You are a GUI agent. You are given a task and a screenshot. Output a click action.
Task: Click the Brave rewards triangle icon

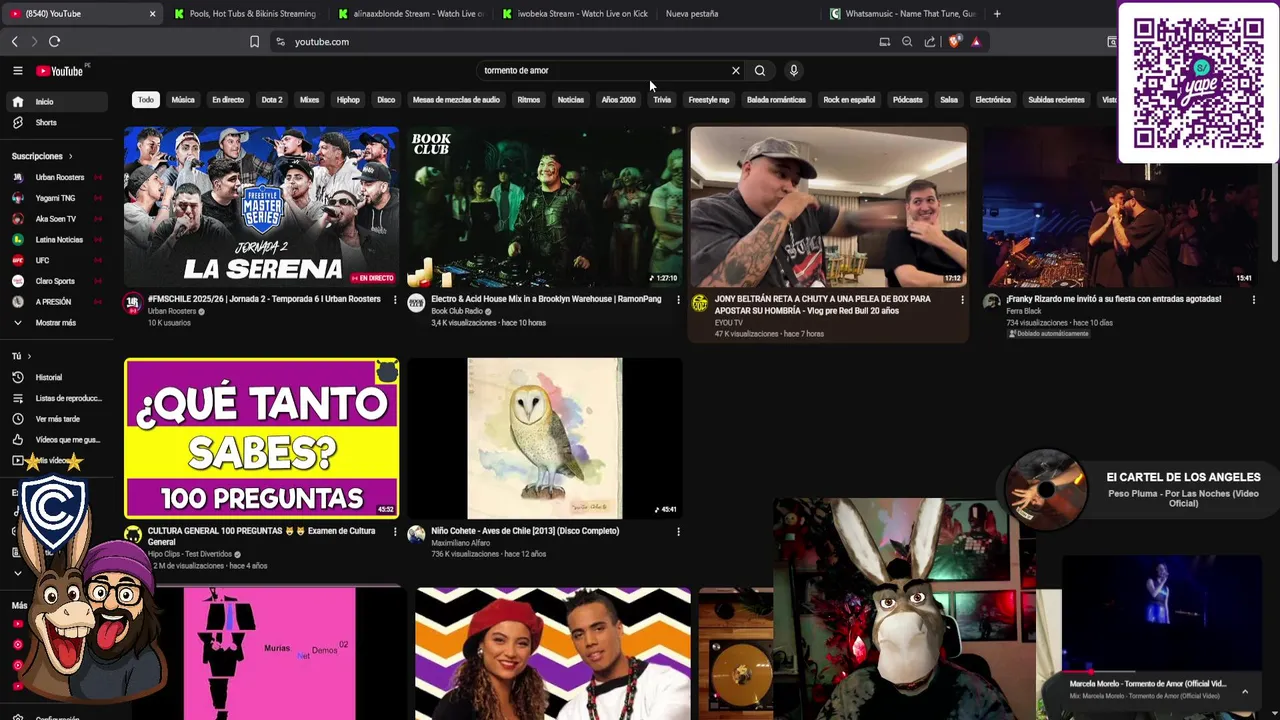[976, 42]
